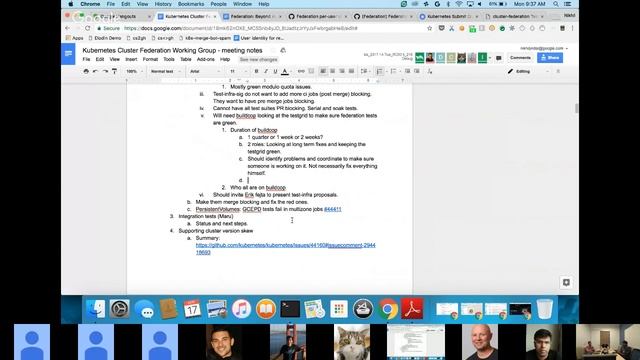640x360 pixels.
Task: Click the bookmark star in address bar
Action: 429,28
